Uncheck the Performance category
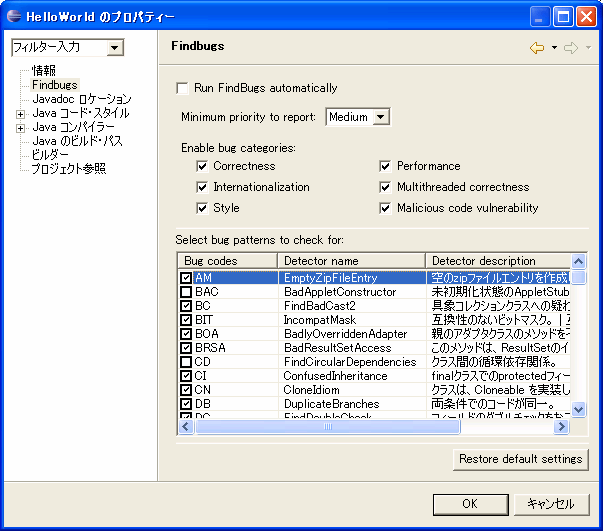The width and height of the screenshot is (603, 531). click(x=385, y=166)
